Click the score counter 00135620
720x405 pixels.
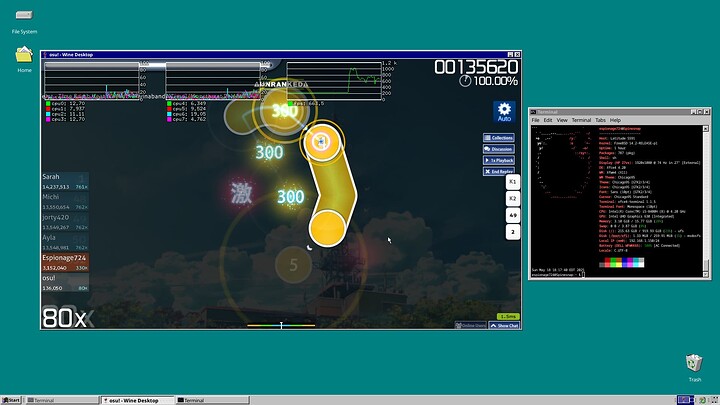coord(476,67)
